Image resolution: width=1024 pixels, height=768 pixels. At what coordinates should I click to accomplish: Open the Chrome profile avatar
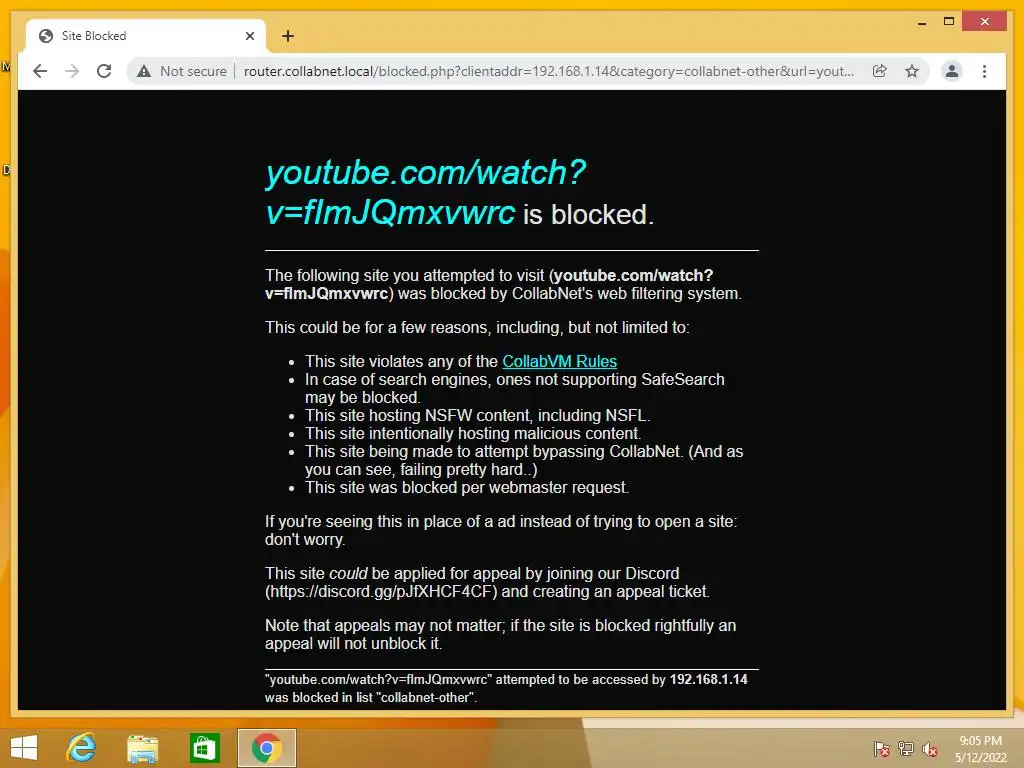952,71
